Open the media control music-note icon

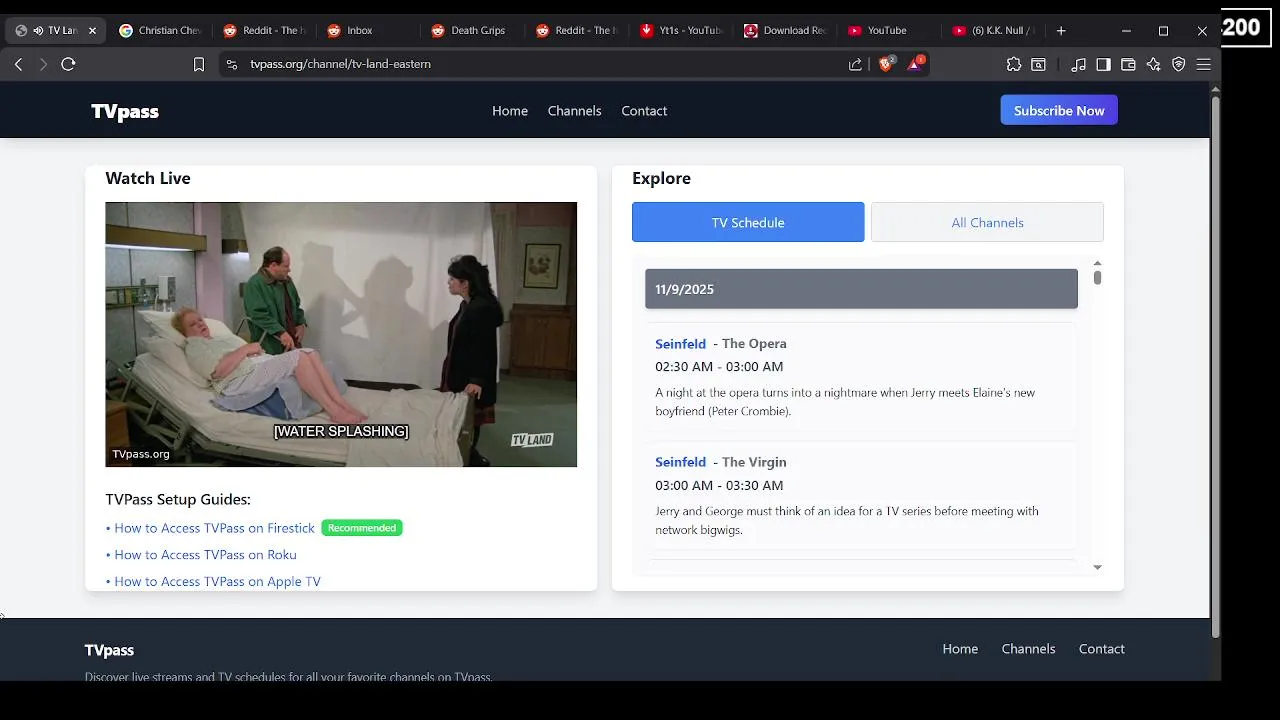[1078, 64]
